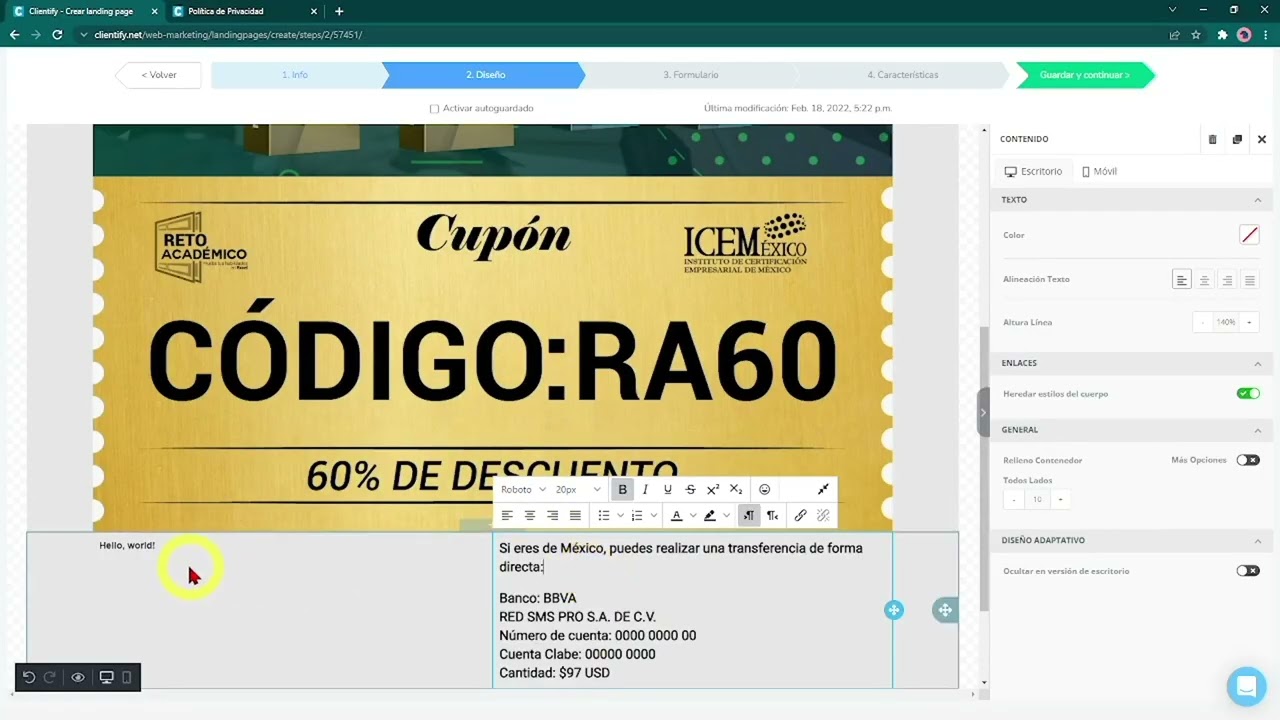Viewport: 1280px width, 720px height.
Task: Open the chat support bubble
Action: (1246, 687)
